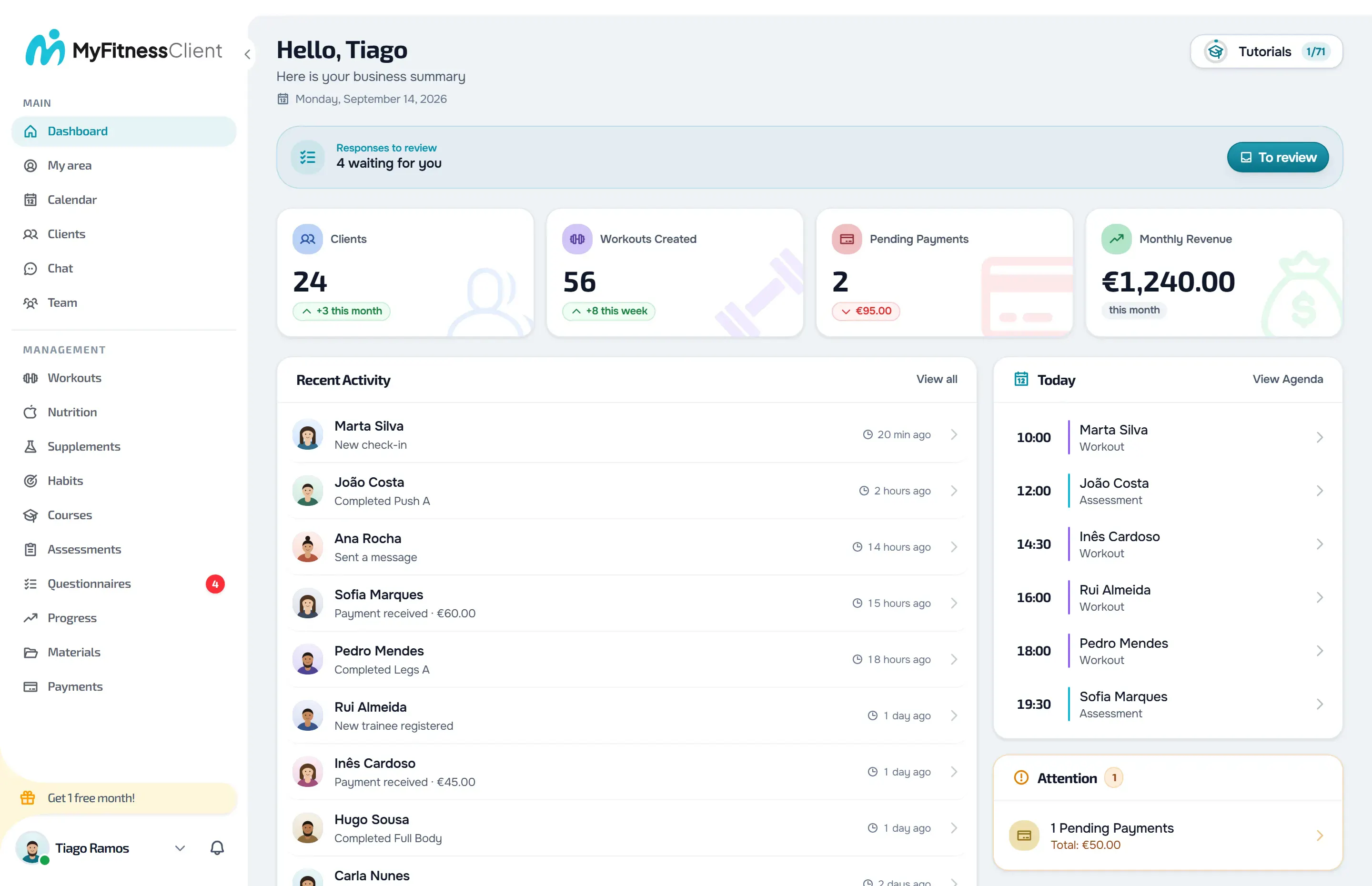
Task: Click View Agenda link
Action: tap(1287, 379)
